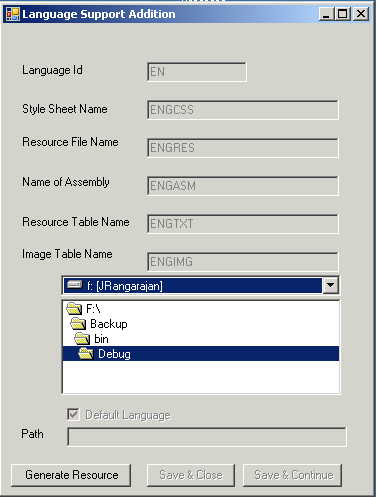The width and height of the screenshot is (377, 497).
Task: Open the drive selection dropdown arrow
Action: [330, 285]
